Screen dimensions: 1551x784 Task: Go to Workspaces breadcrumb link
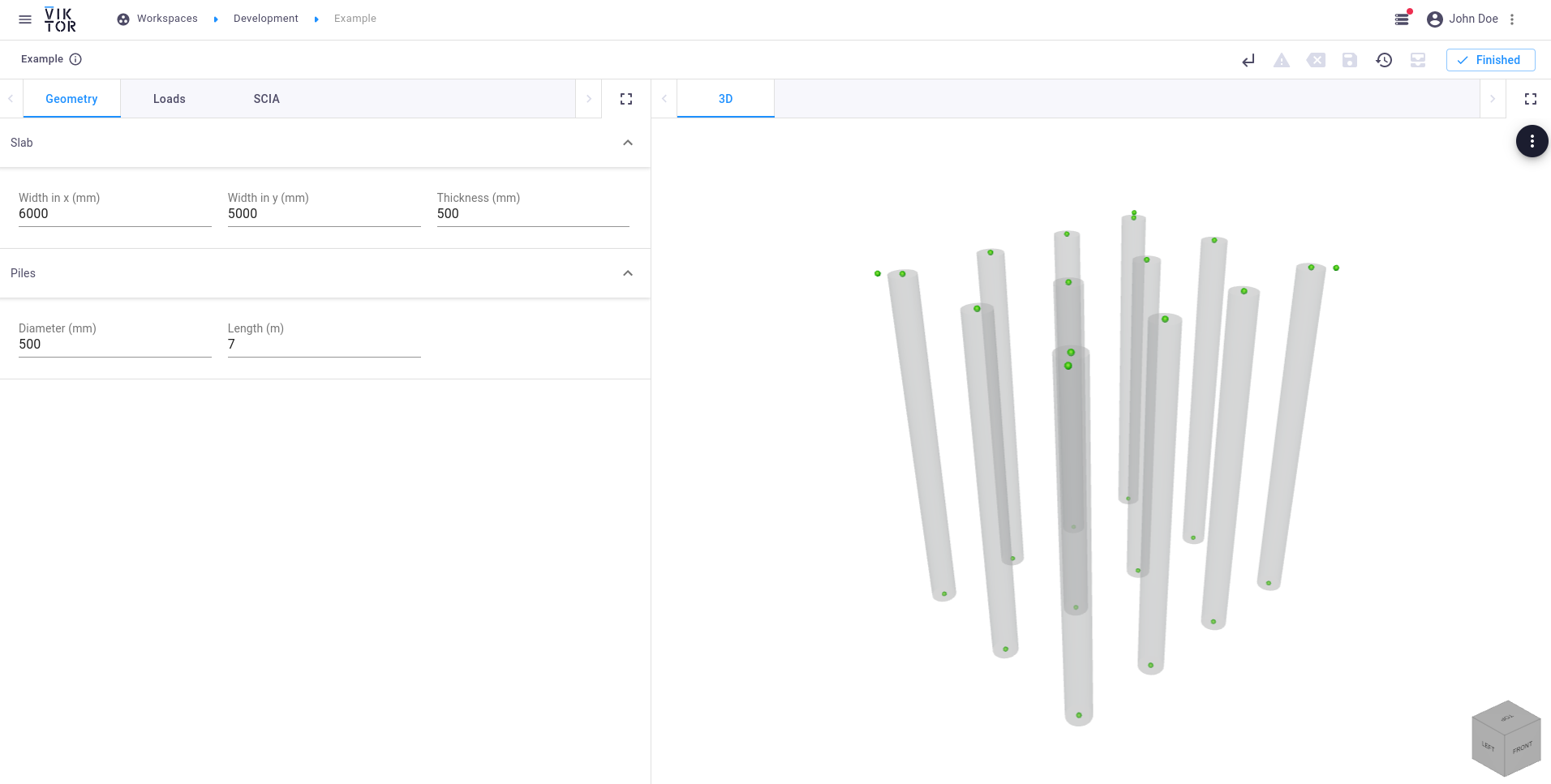pos(167,19)
